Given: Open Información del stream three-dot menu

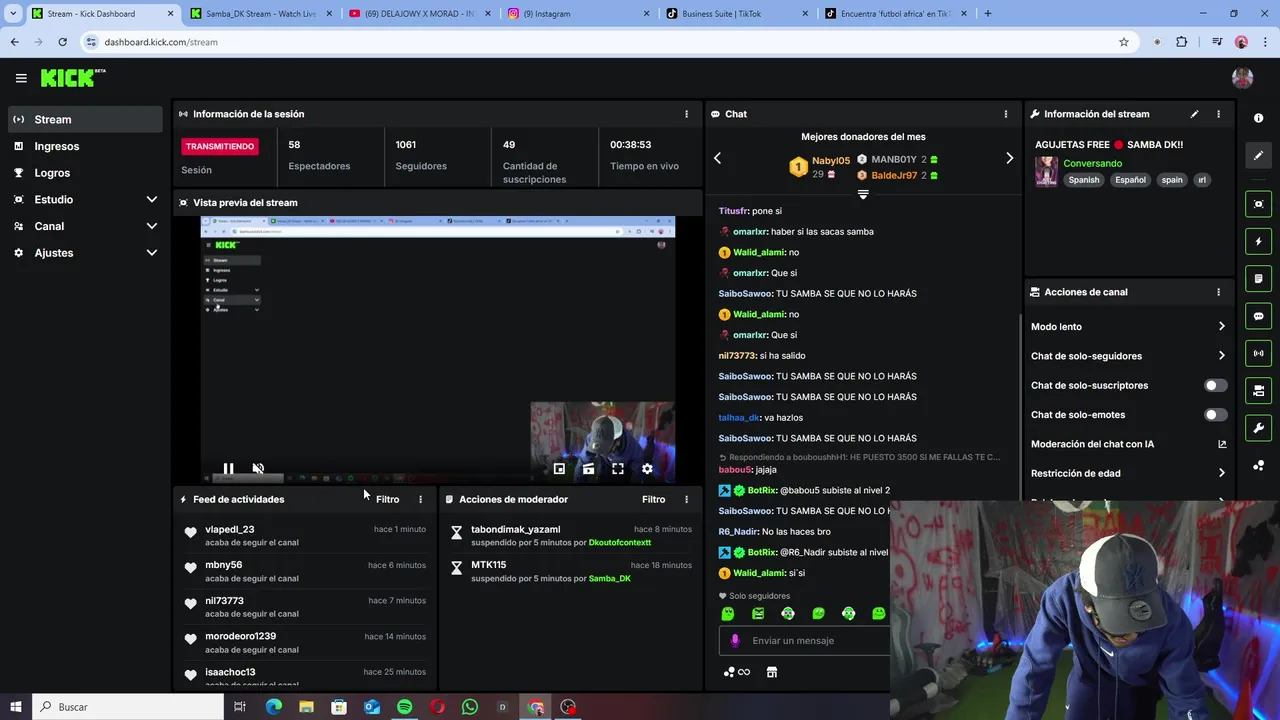Looking at the screenshot, I should (x=1218, y=114).
